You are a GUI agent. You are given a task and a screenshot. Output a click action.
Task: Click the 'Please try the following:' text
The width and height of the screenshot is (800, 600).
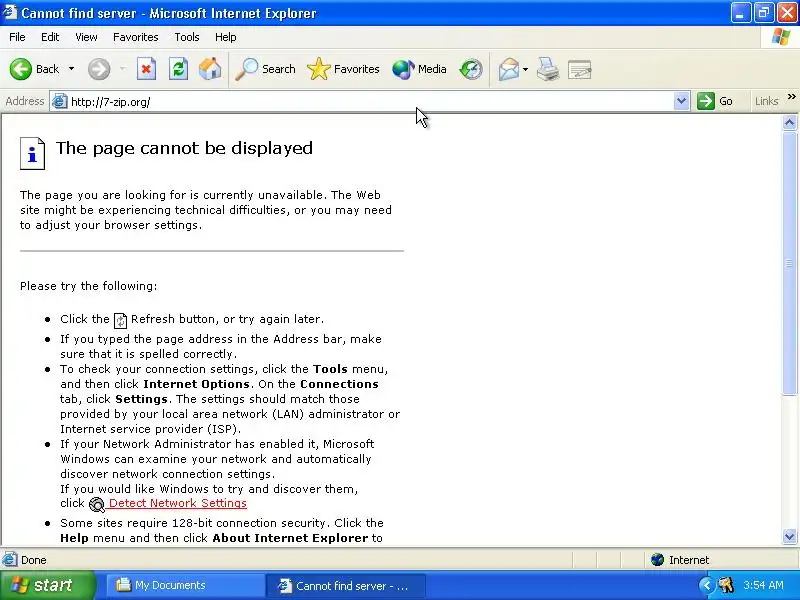click(89, 286)
